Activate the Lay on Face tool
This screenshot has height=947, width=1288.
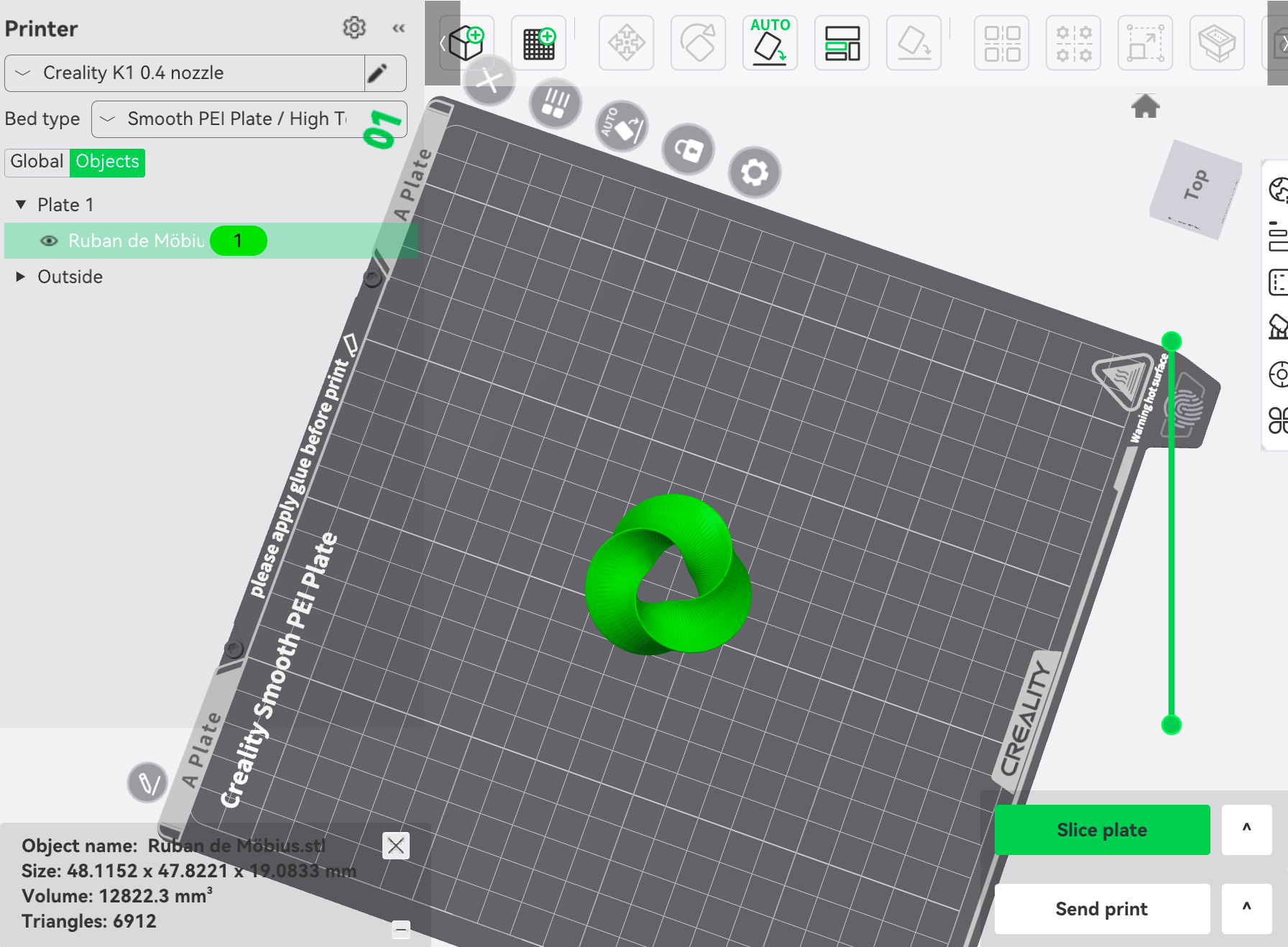coord(914,43)
